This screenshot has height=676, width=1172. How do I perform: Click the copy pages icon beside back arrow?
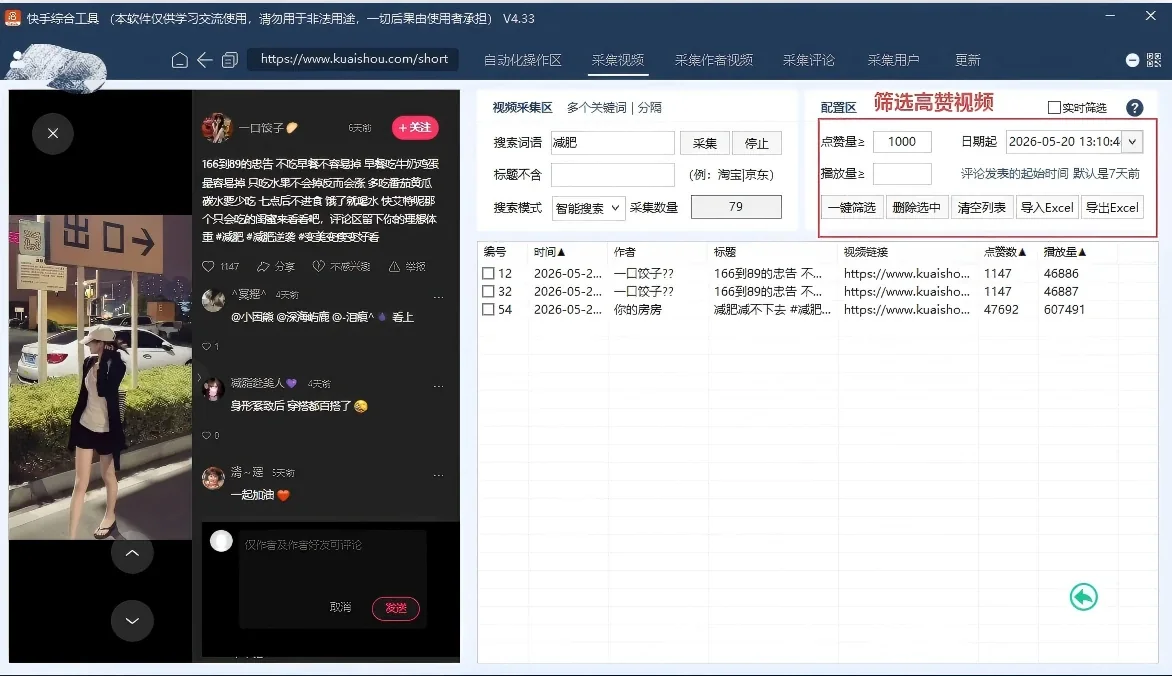229,60
